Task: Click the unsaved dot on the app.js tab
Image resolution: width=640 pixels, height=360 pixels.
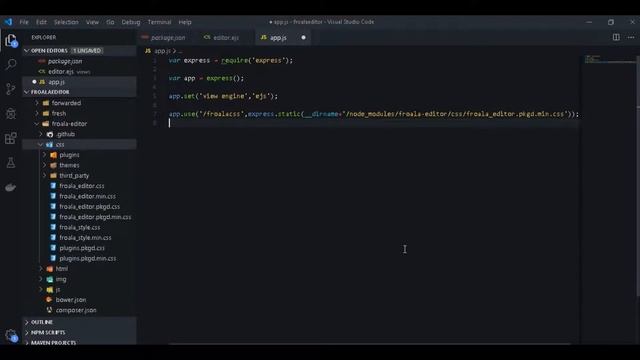Action: click(x=303, y=38)
